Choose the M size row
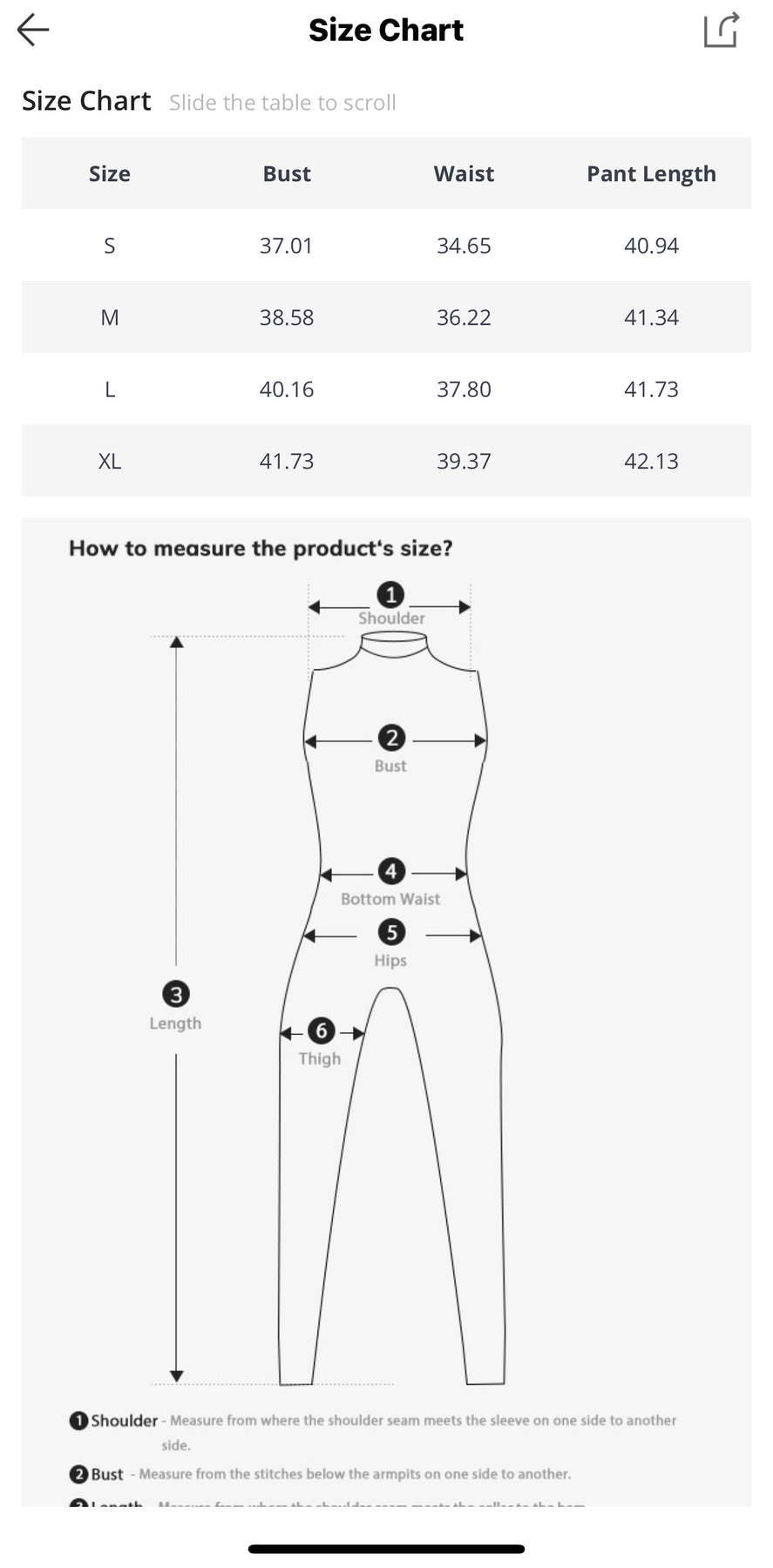Screen dimensions: 773x1568 point(386,317)
